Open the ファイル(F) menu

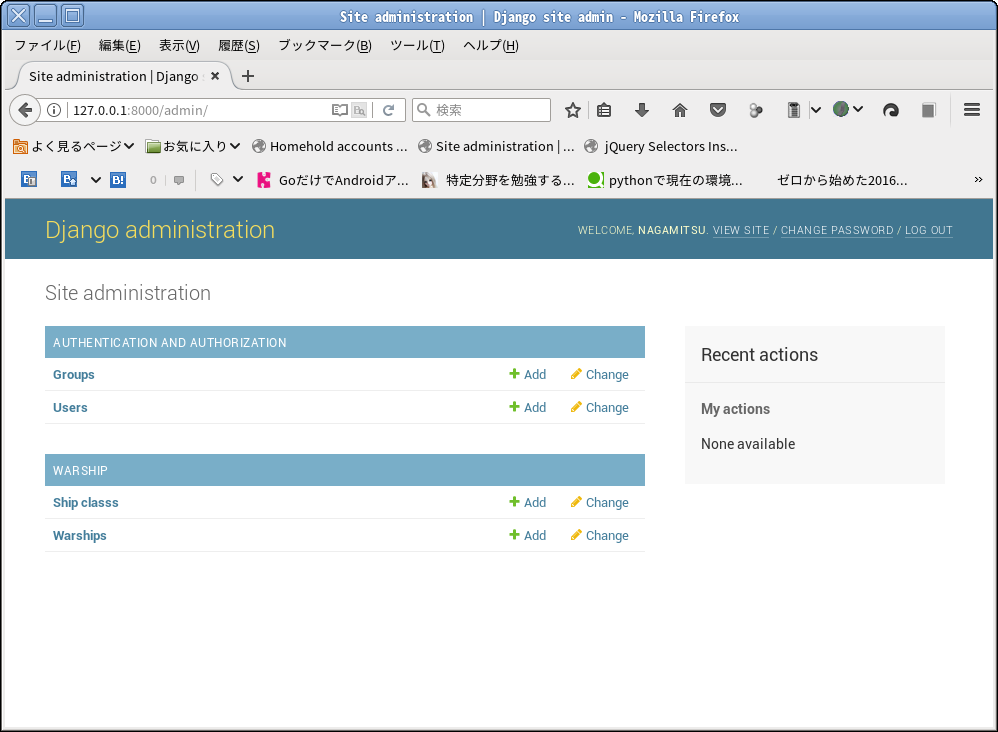tap(48, 45)
